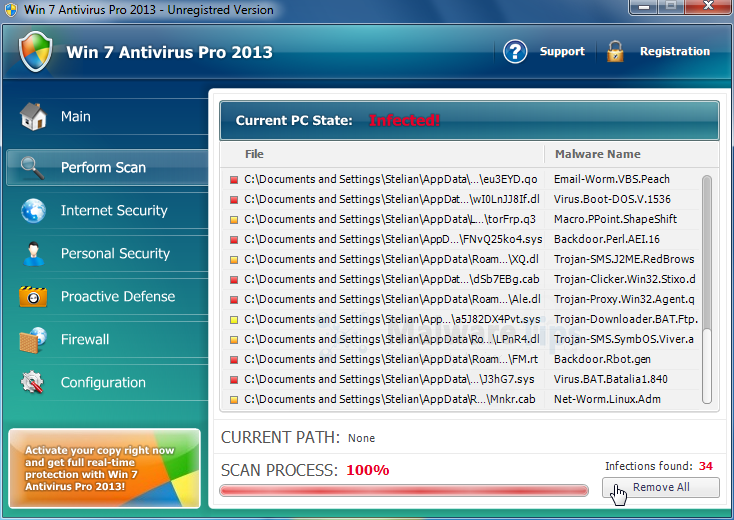This screenshot has height=520, width=734.
Task: Click the Activate your copy banner
Action: tap(104, 468)
